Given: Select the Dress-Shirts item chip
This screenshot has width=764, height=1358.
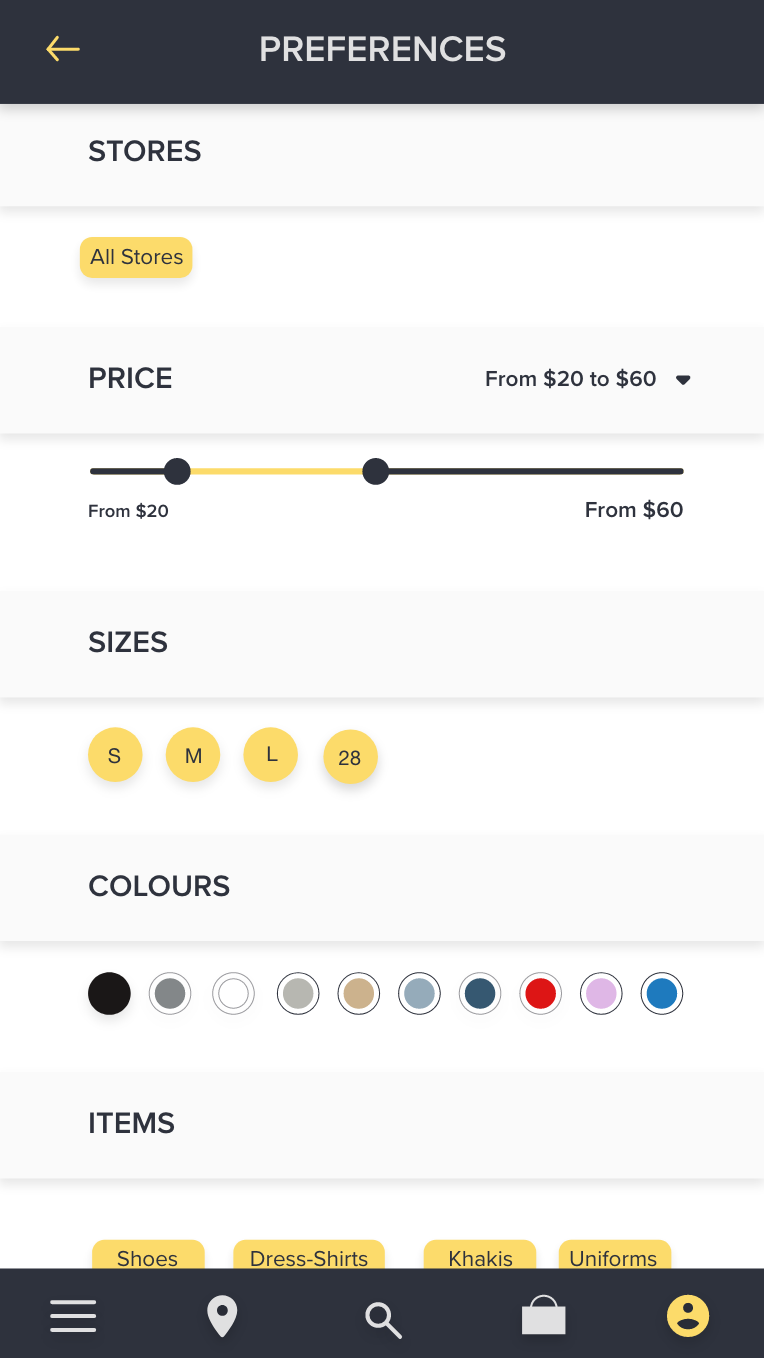Looking at the screenshot, I should (309, 1256).
